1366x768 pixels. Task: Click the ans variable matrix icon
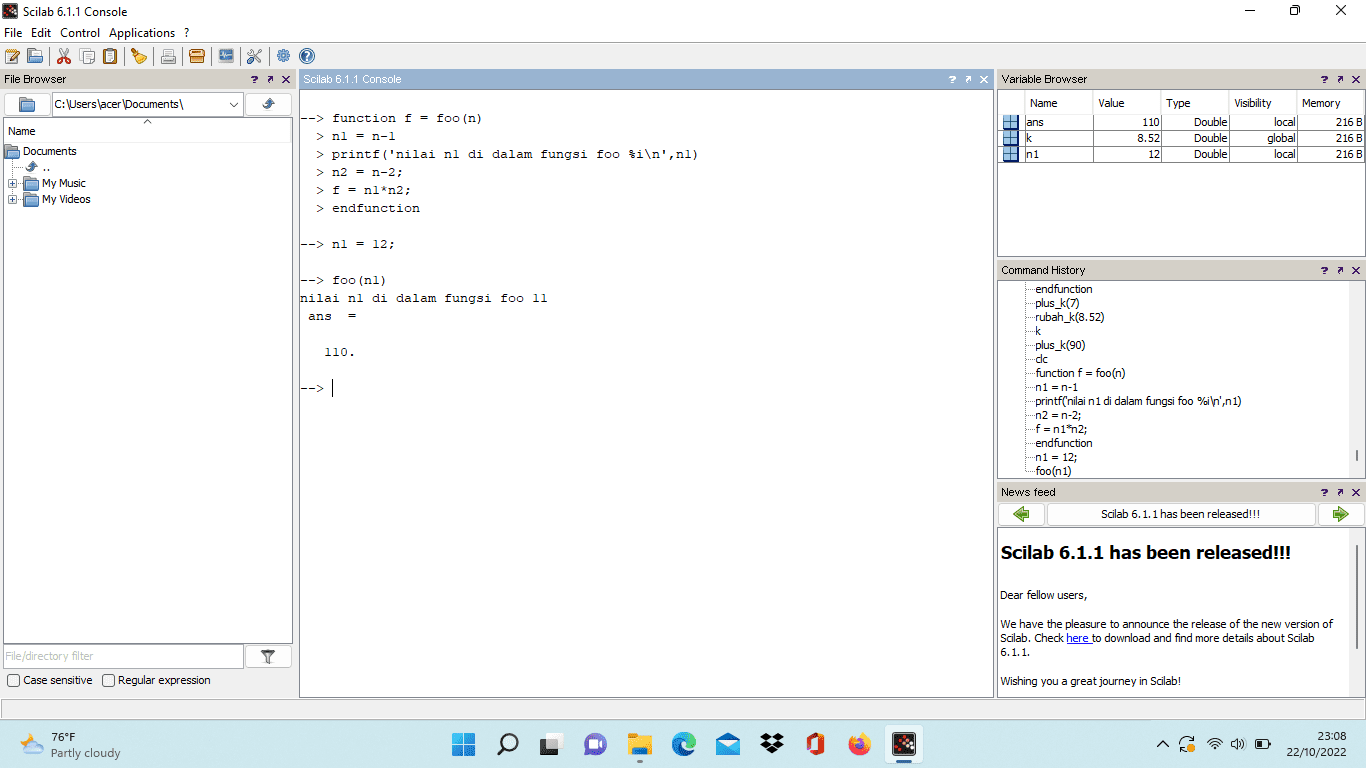1011,122
